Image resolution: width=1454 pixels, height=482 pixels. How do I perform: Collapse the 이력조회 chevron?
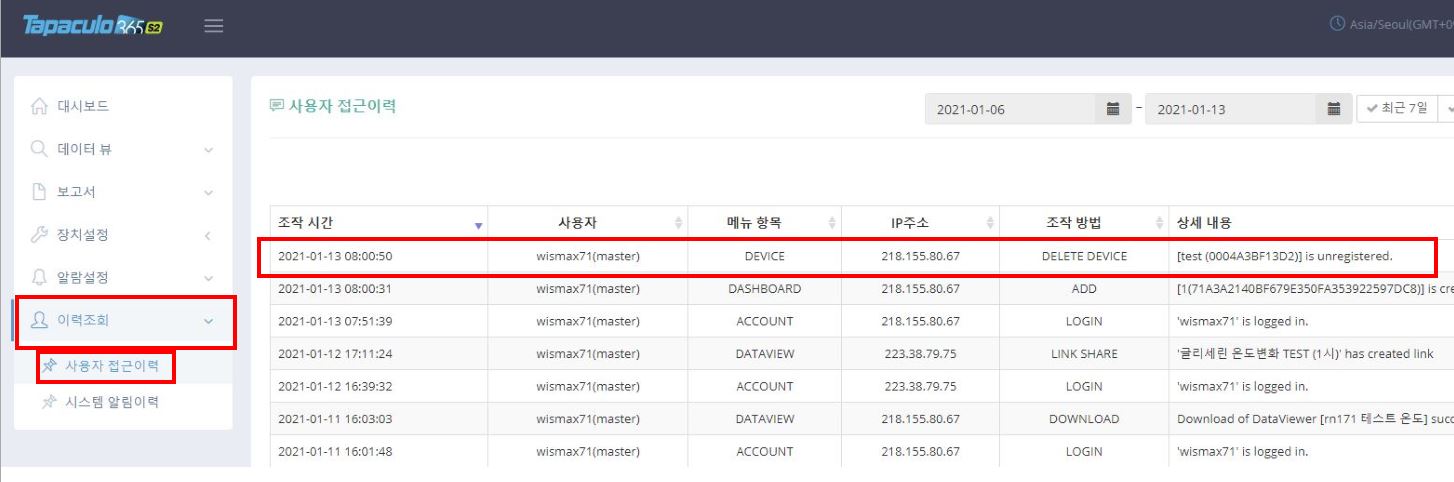(x=208, y=321)
